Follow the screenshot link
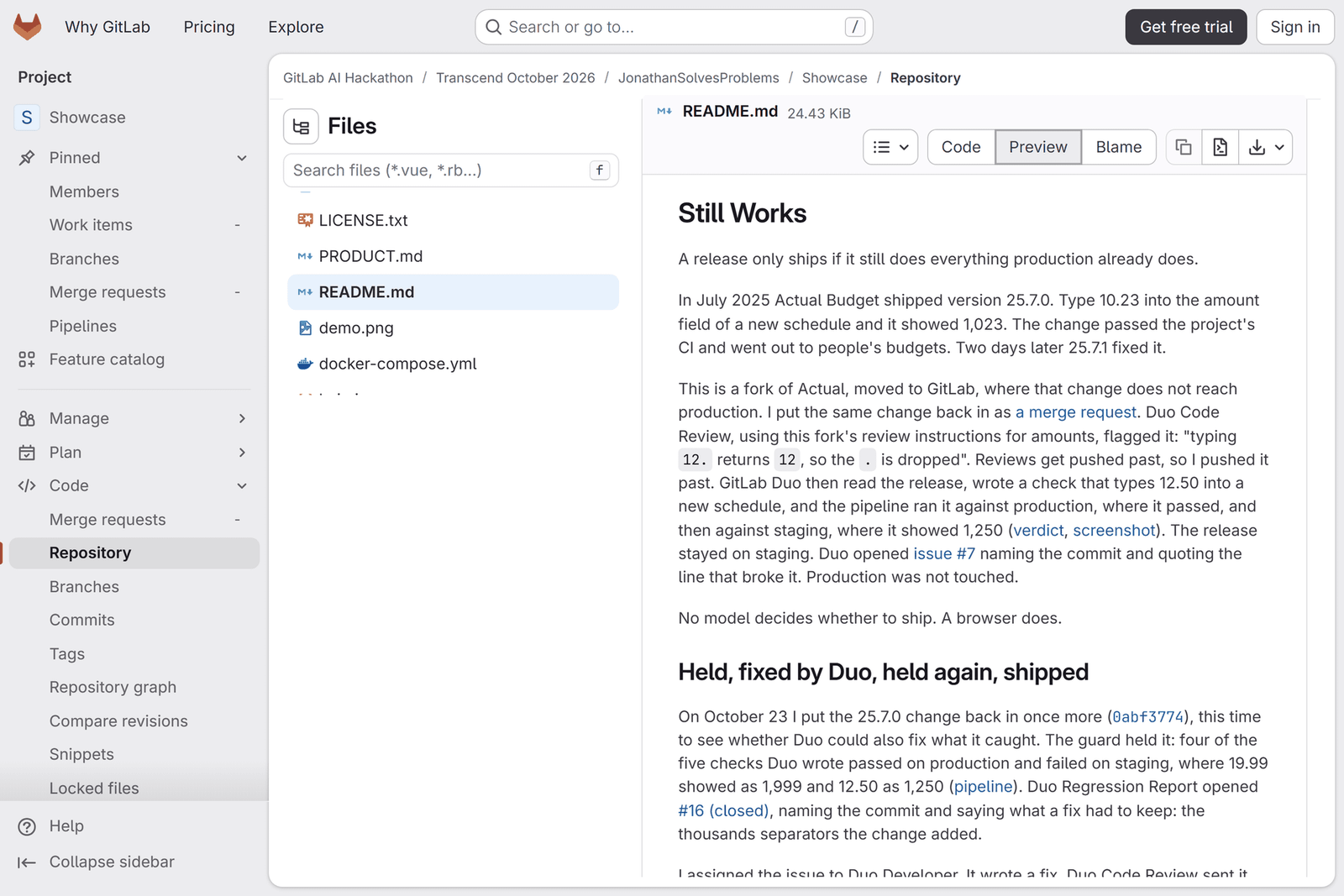Viewport: 1344px width, 896px height. click(x=1114, y=531)
